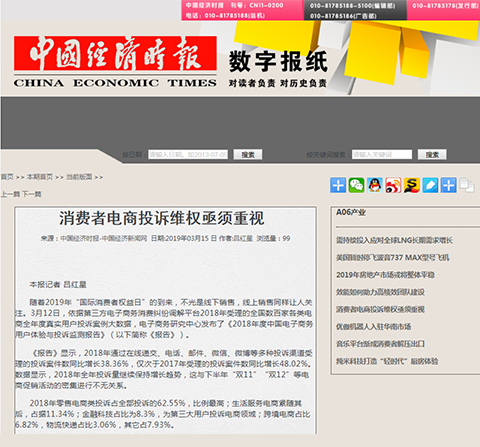Click the yellow Sohu share icon
The width and height of the screenshot is (480, 447).
(x=412, y=185)
